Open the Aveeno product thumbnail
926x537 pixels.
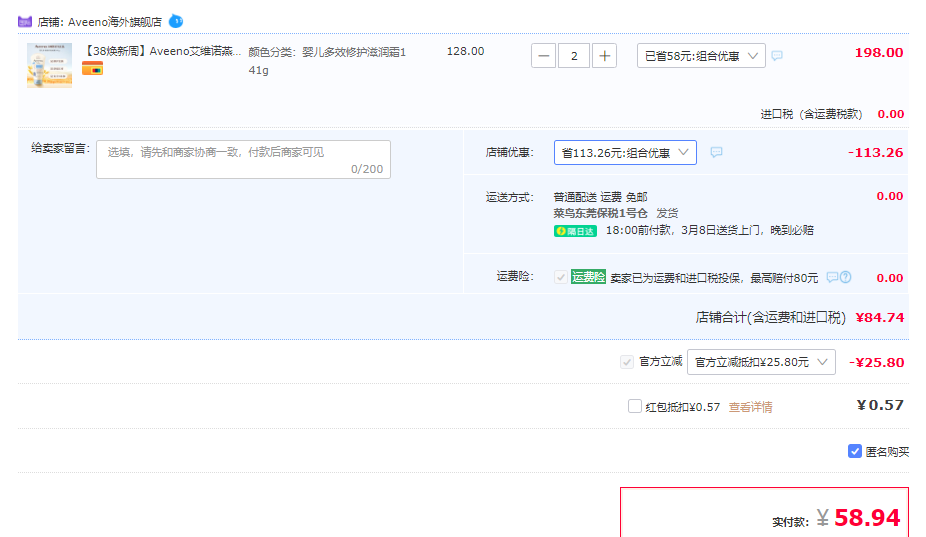click(x=50, y=65)
